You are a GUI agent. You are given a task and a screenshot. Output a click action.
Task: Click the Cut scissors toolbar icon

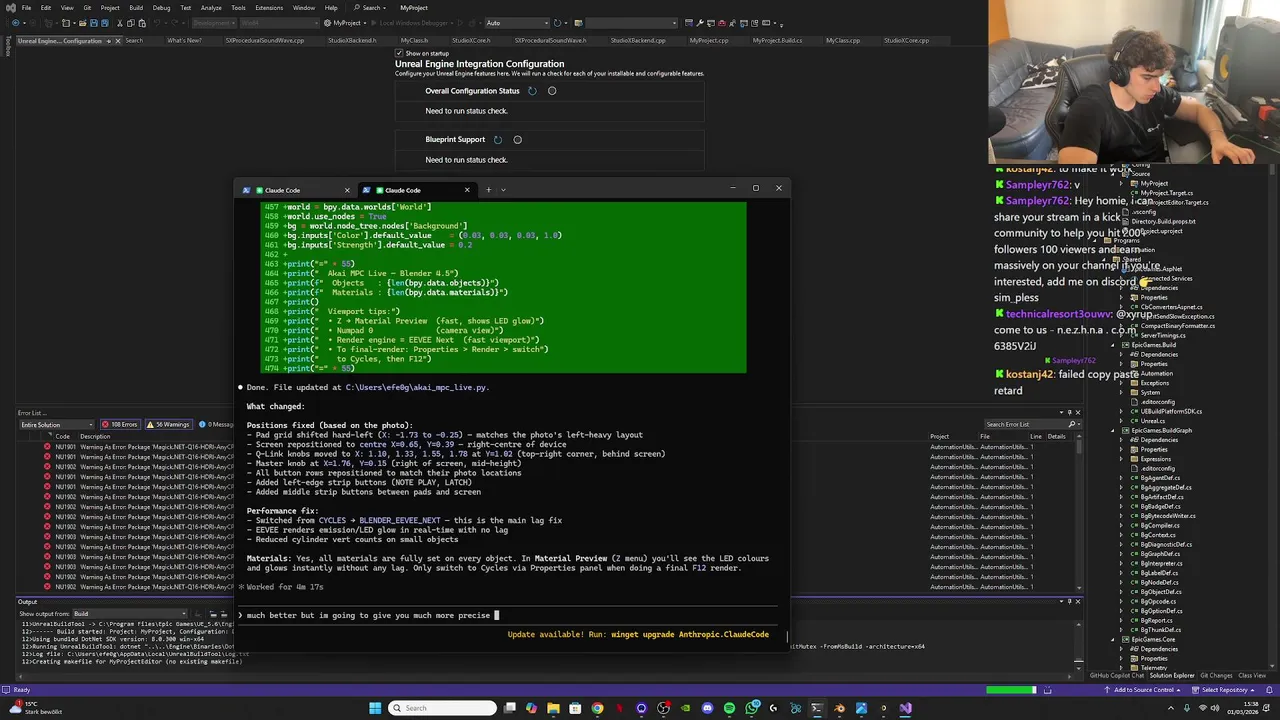(119, 23)
